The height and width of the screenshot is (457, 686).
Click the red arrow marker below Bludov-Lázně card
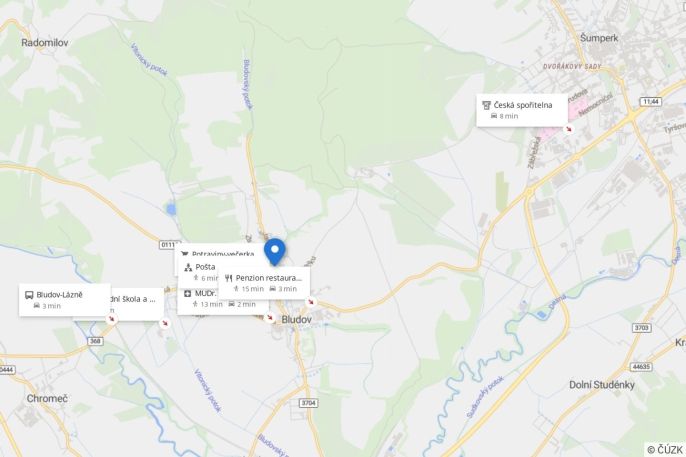[x=112, y=319]
